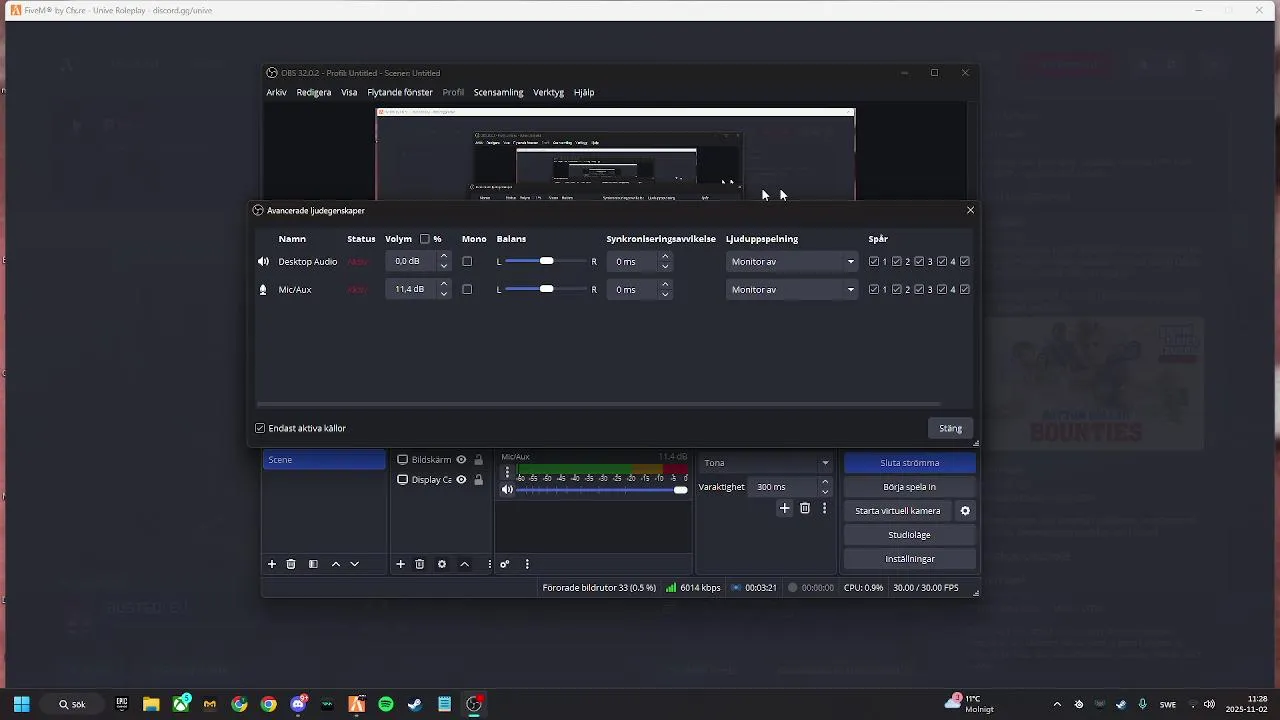
Task: Open Inställningar button
Action: [910, 559]
